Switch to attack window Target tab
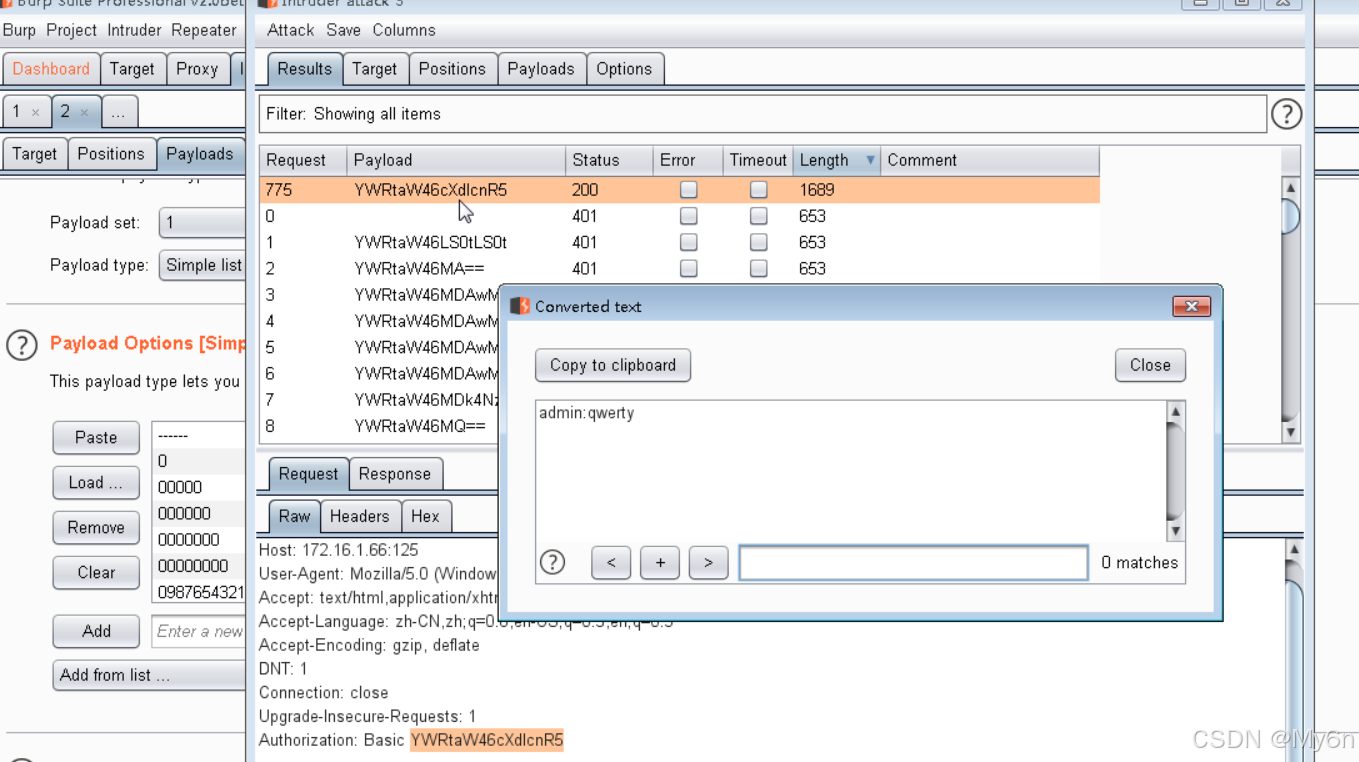1359x762 pixels. 374,69
